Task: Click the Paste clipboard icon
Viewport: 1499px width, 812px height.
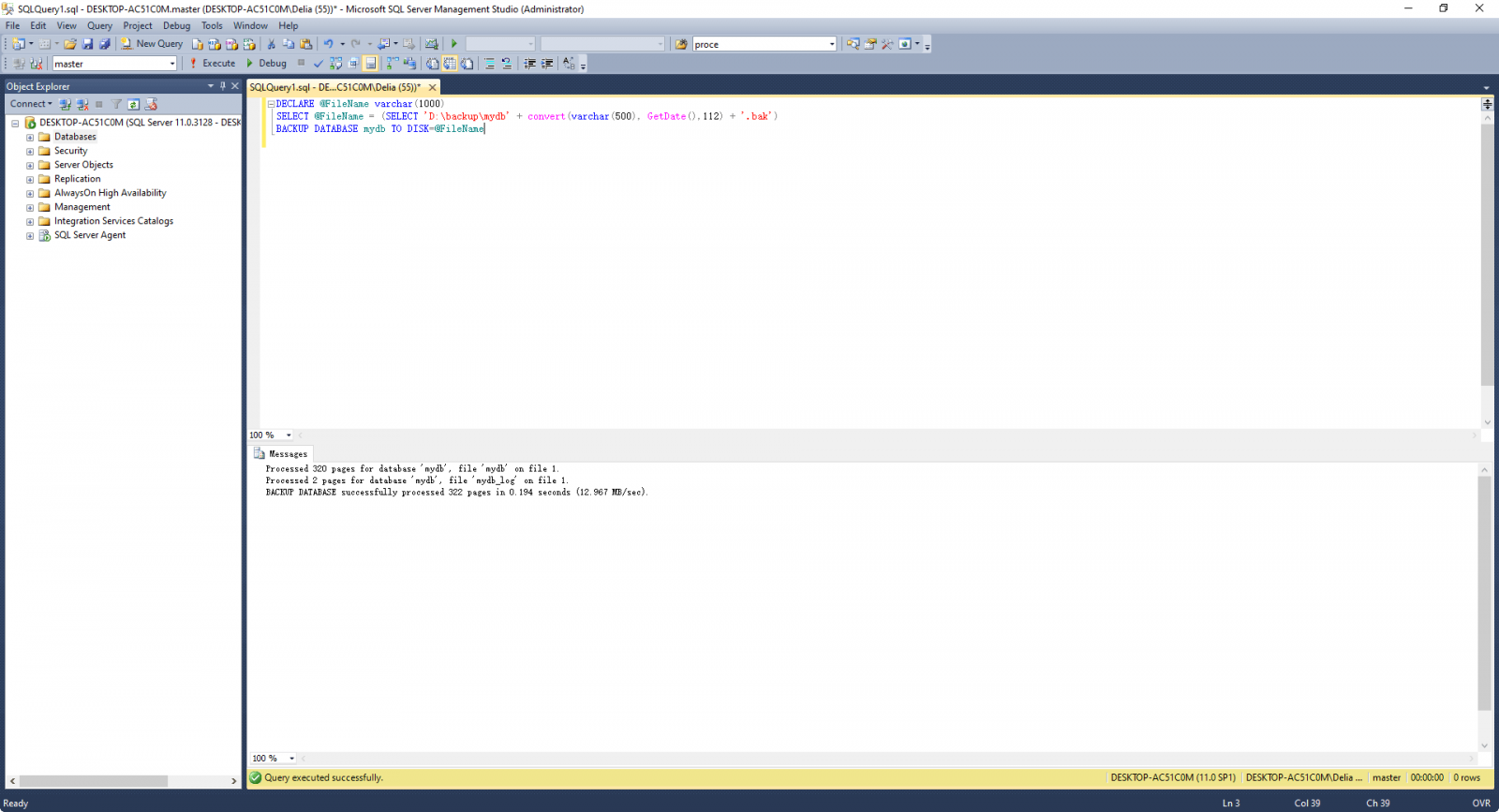Action: 305,44
